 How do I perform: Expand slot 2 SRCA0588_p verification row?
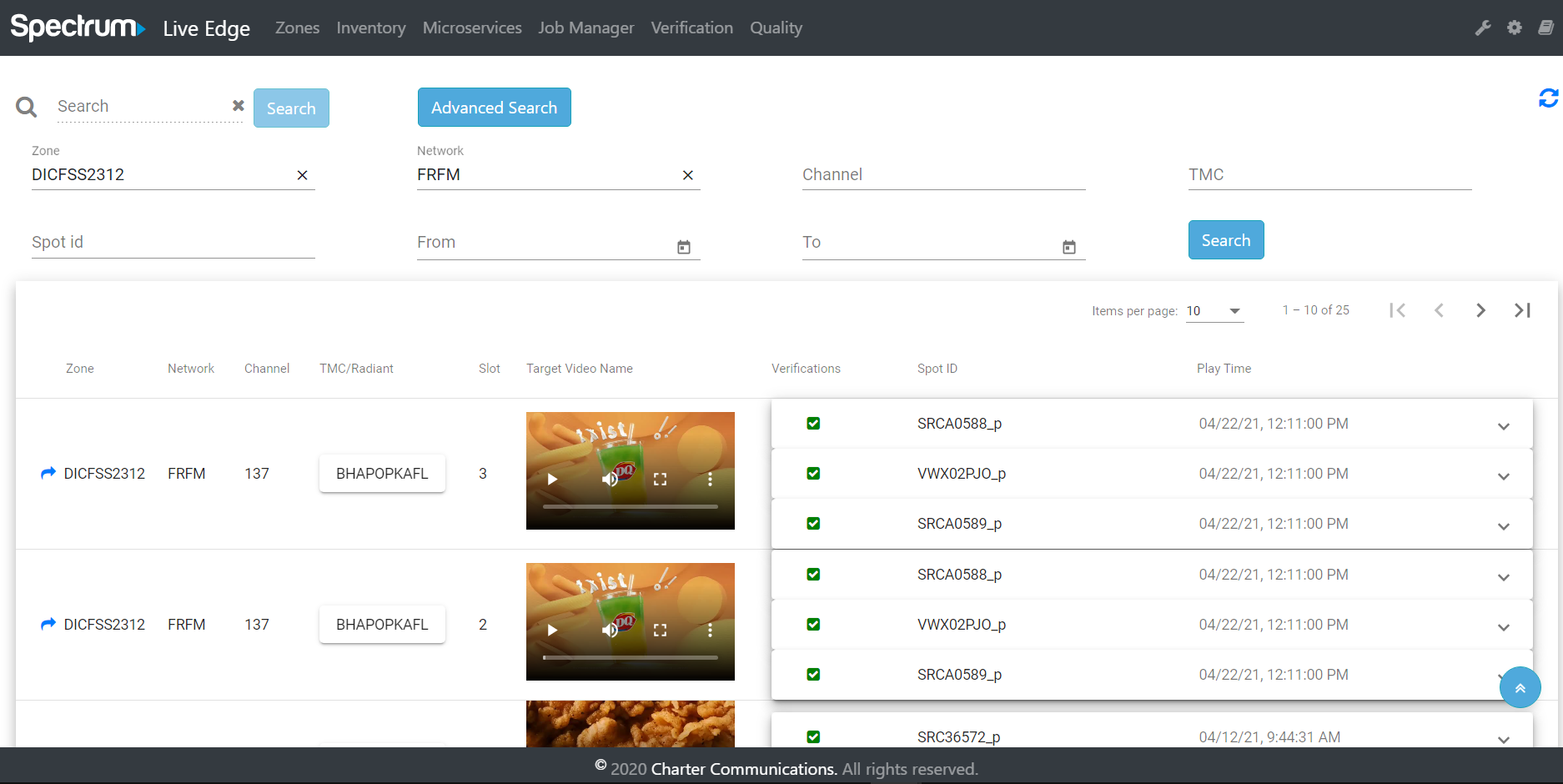click(x=1503, y=577)
